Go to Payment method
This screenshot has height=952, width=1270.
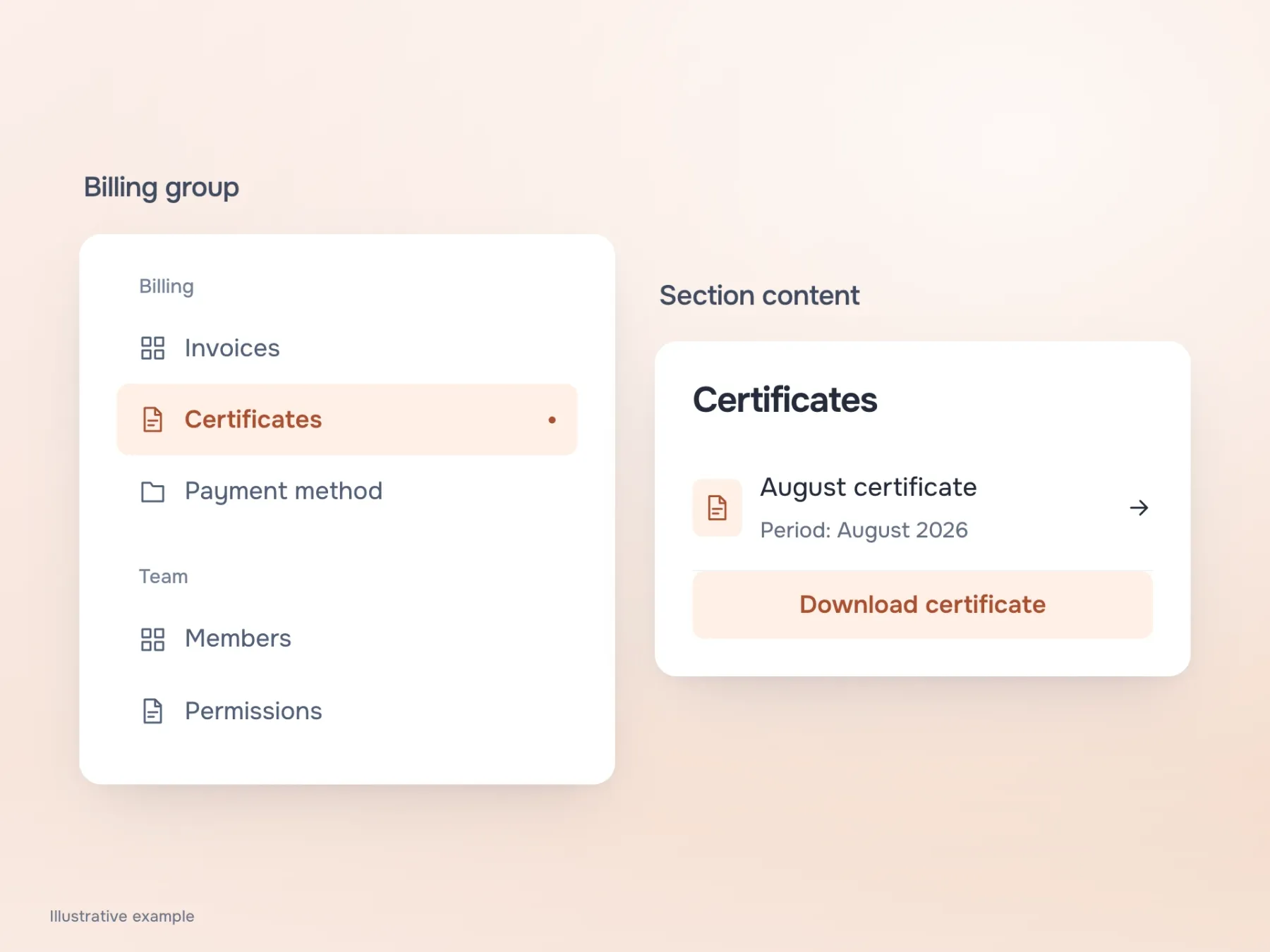pos(347,492)
